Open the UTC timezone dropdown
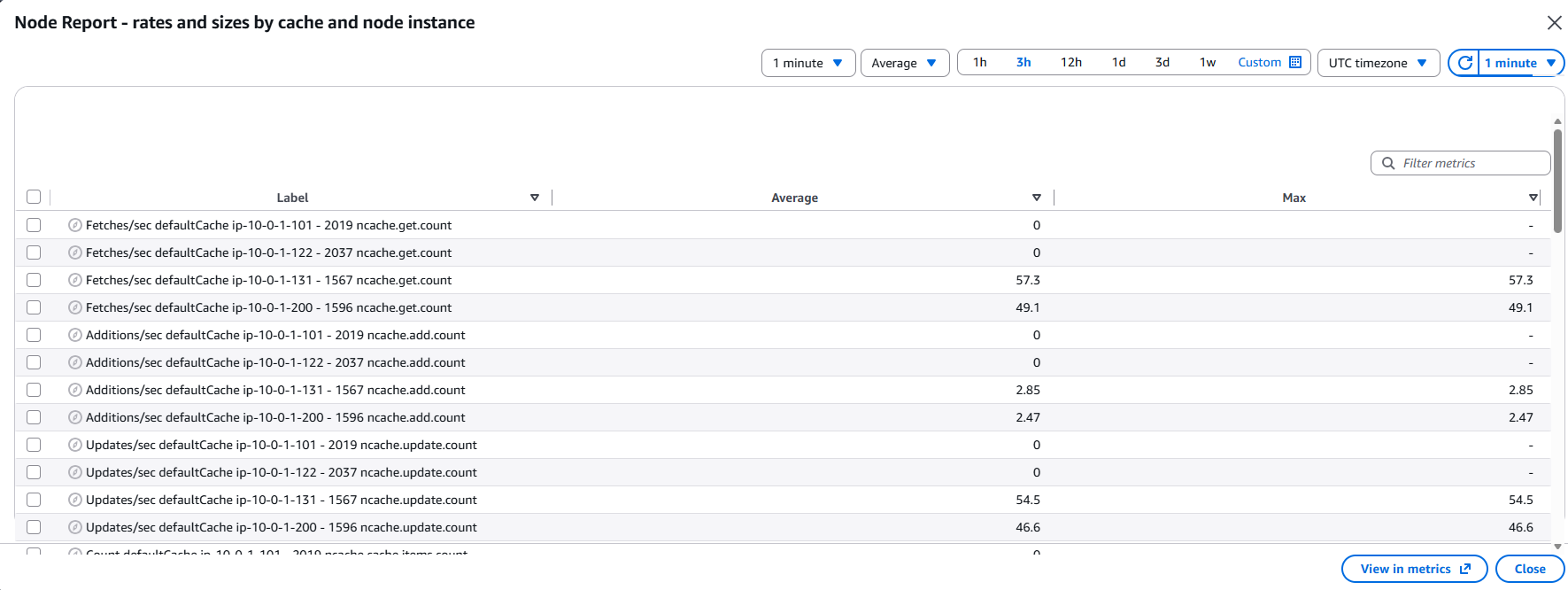The image size is (1568, 590). pyautogui.click(x=1379, y=63)
